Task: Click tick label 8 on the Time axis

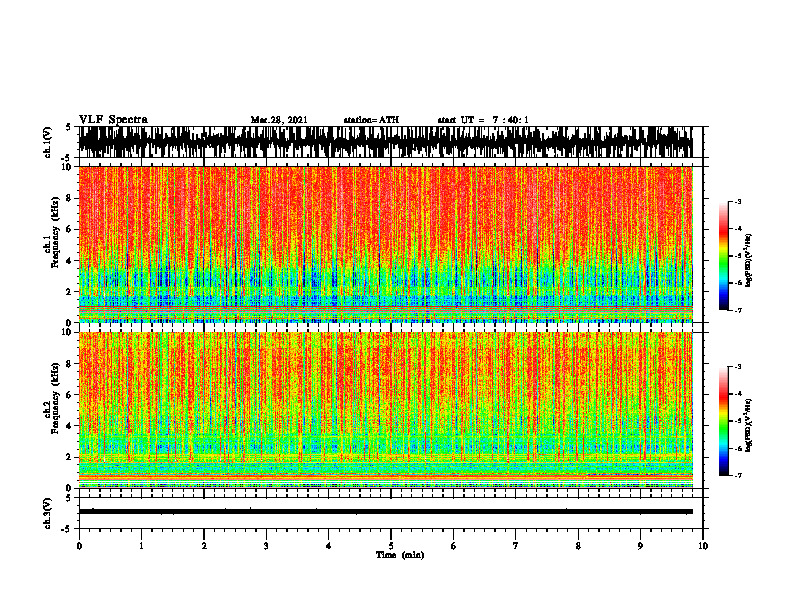Action: [578, 546]
